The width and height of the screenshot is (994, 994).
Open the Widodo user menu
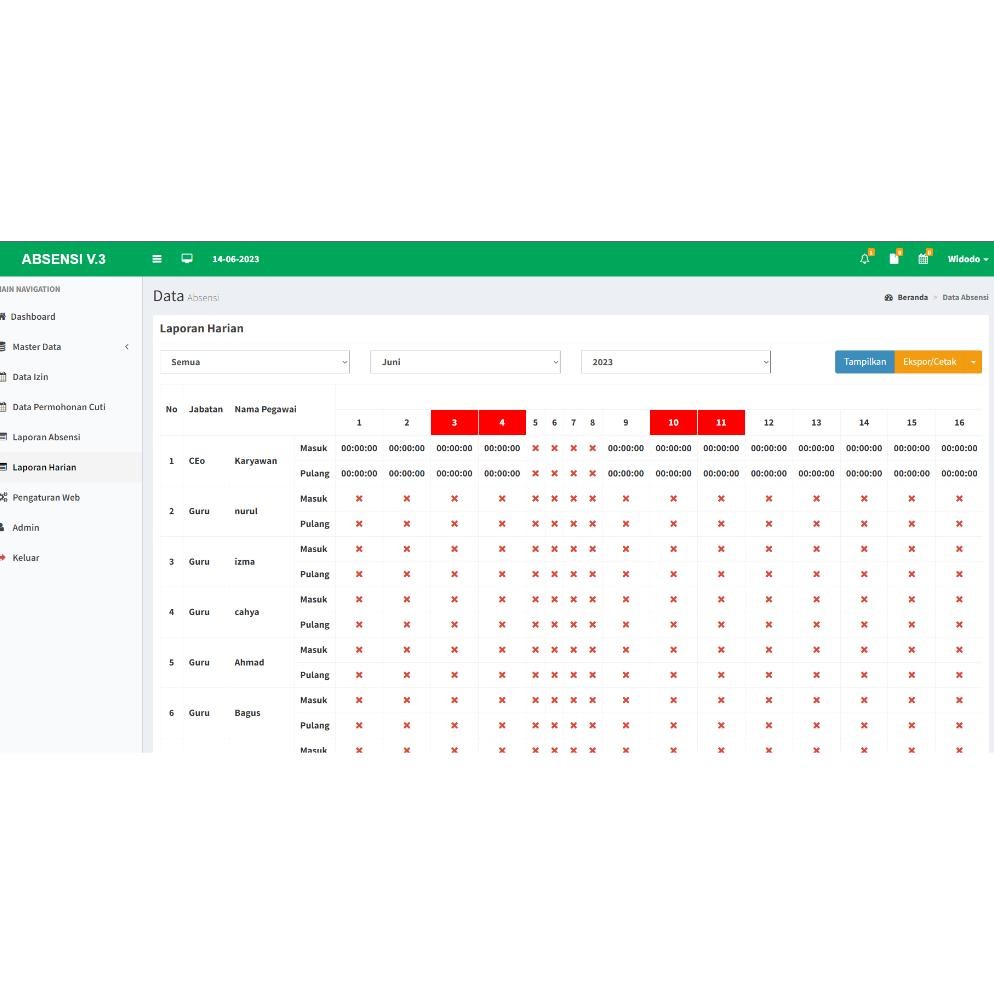click(x=967, y=259)
